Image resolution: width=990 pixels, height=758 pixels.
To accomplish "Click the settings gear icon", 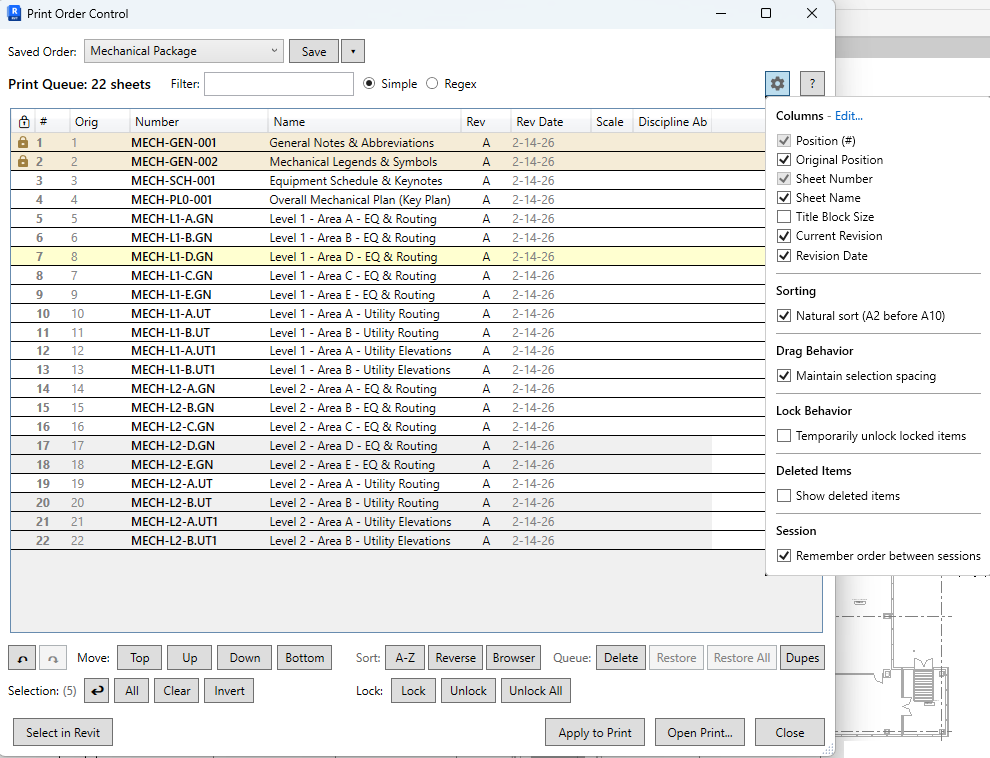I will pos(778,84).
